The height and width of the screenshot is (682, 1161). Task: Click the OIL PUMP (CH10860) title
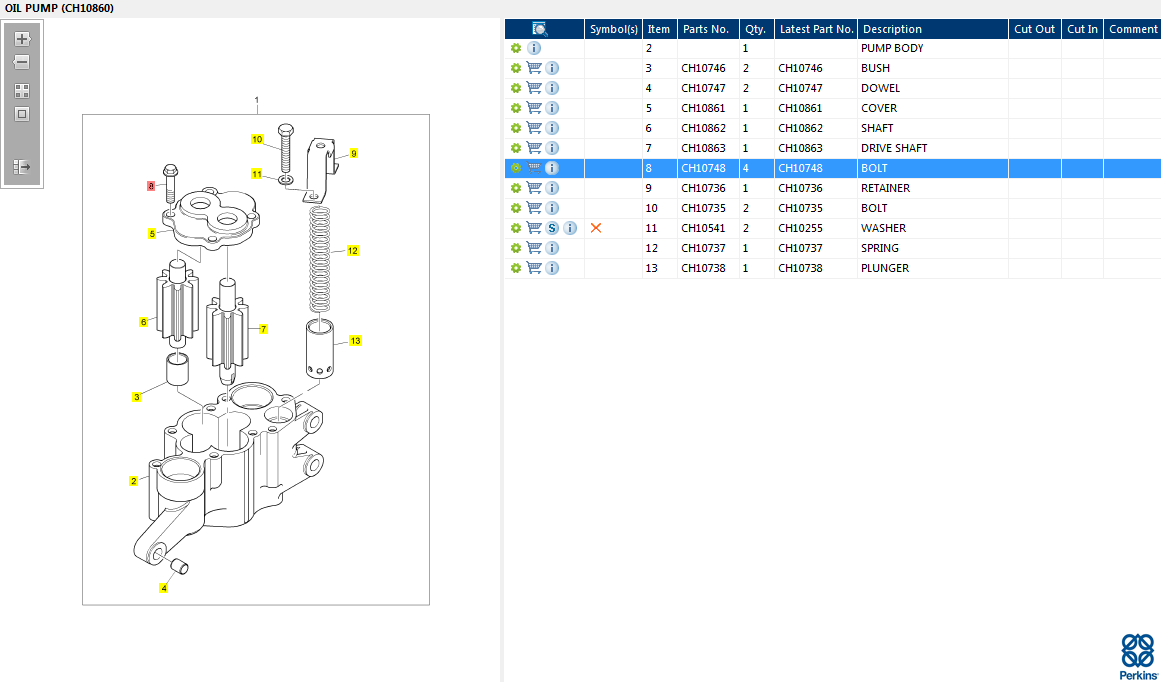tap(59, 8)
